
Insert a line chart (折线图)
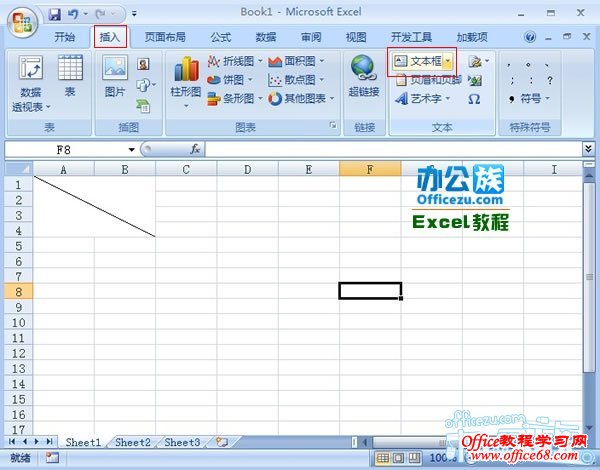pos(235,61)
